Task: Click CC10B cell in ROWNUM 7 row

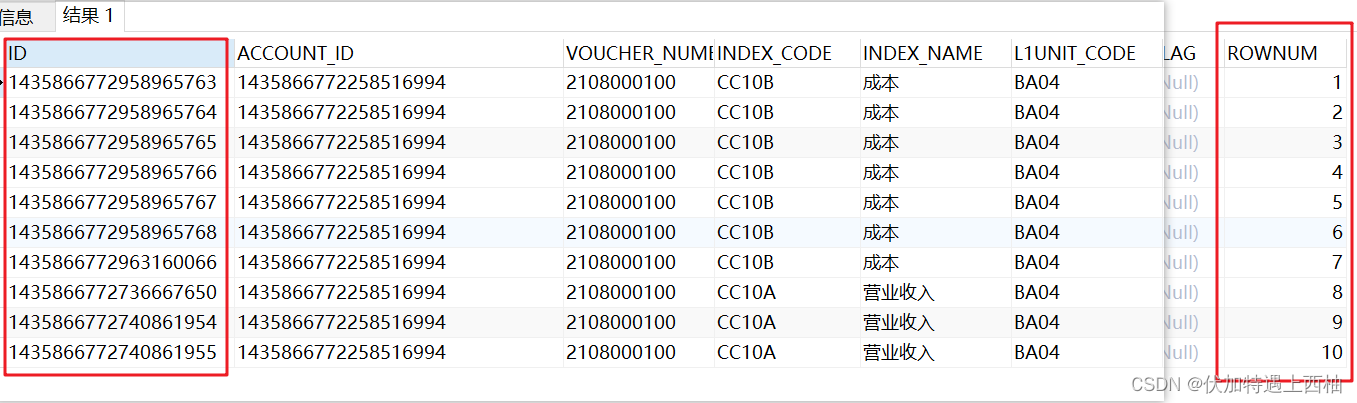Action: (787, 263)
